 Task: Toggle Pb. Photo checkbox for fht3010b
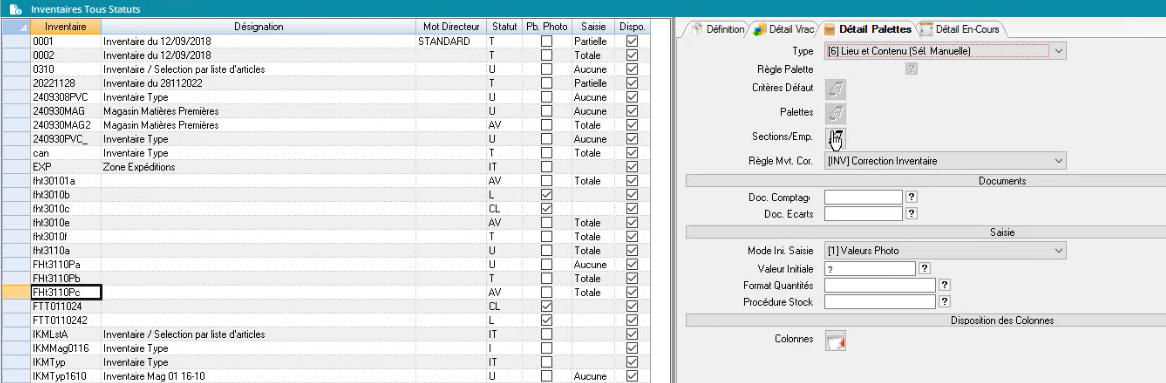(x=547, y=194)
